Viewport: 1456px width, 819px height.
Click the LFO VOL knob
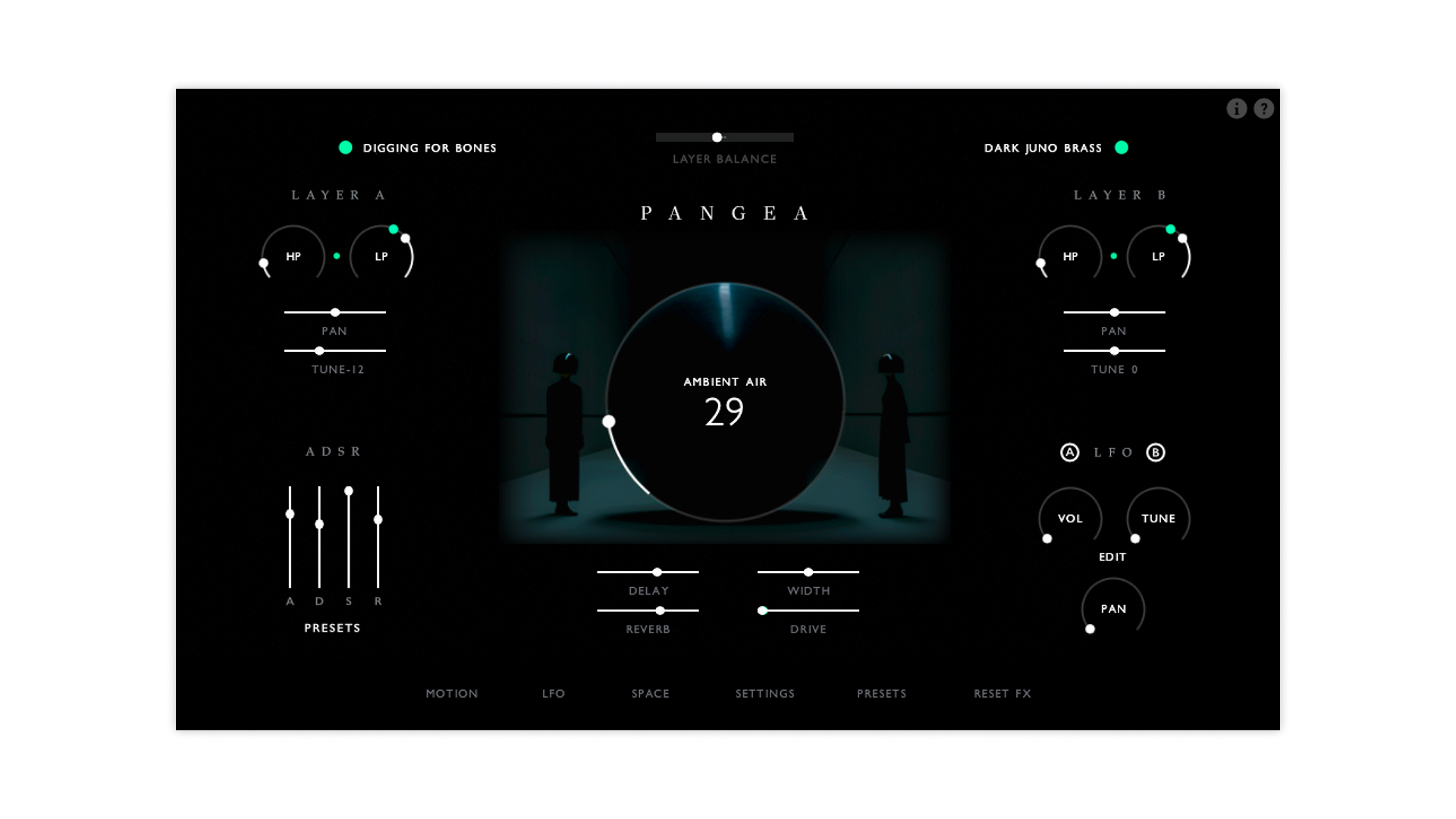pyautogui.click(x=1069, y=519)
